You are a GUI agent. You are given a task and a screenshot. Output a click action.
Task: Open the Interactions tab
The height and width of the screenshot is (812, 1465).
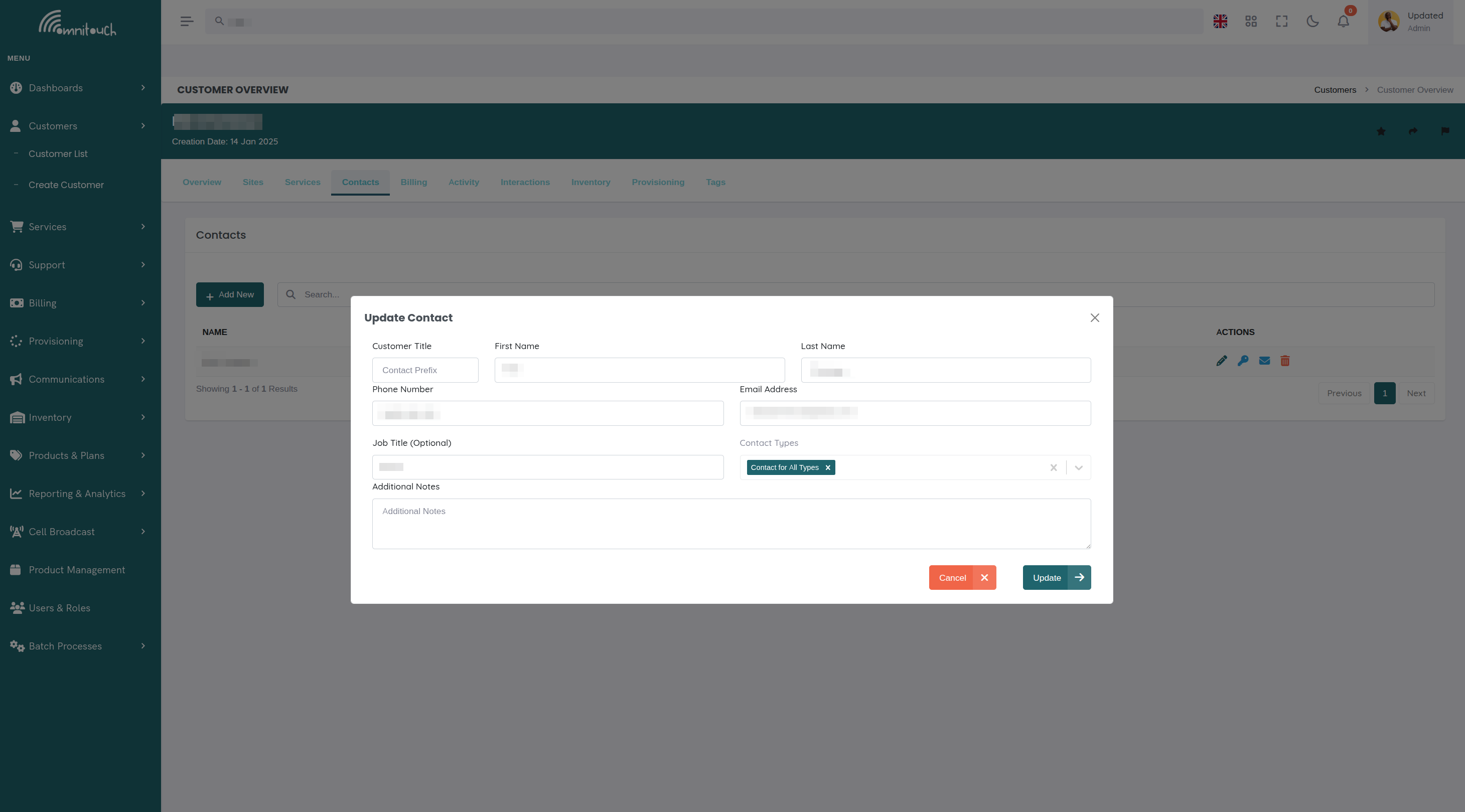click(525, 182)
